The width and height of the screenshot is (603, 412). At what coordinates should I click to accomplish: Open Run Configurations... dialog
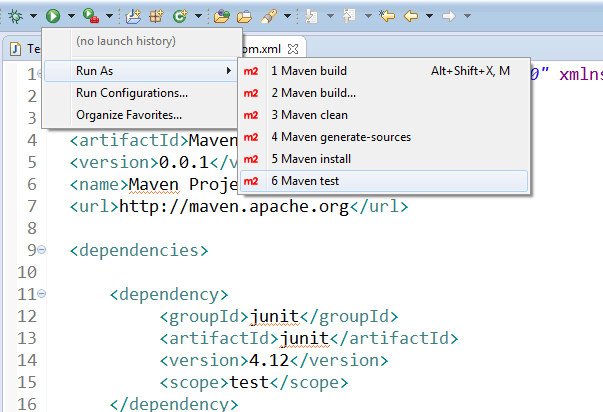click(x=131, y=93)
